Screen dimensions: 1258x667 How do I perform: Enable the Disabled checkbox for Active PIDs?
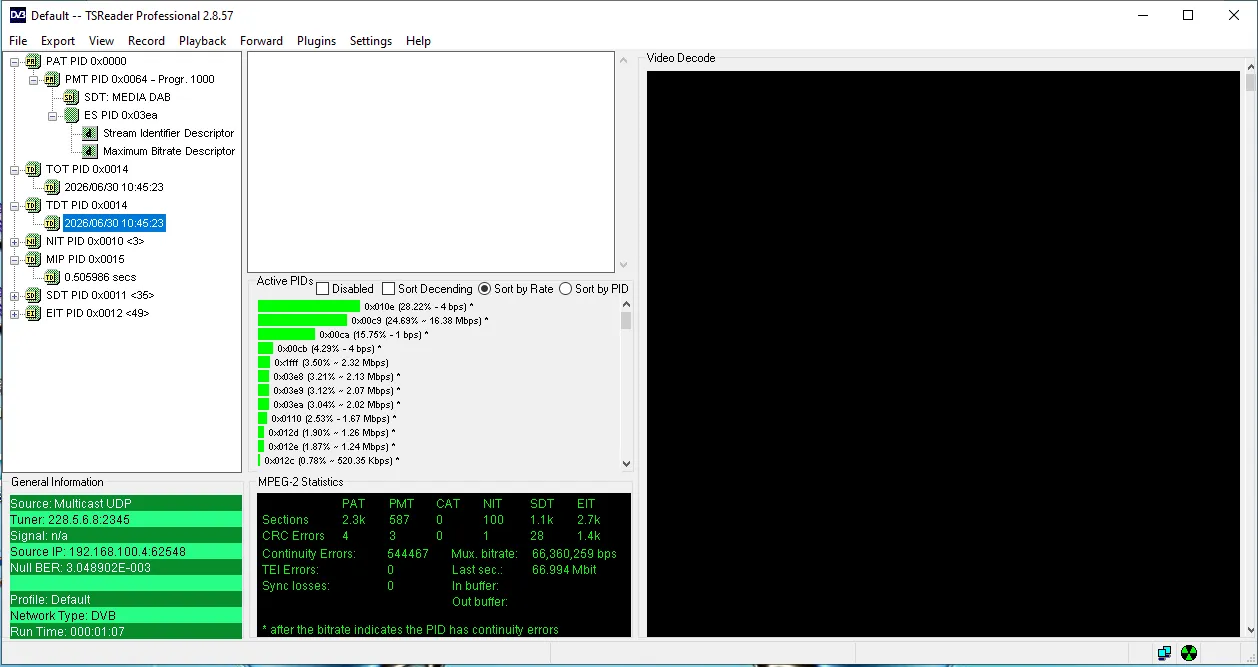pos(323,289)
